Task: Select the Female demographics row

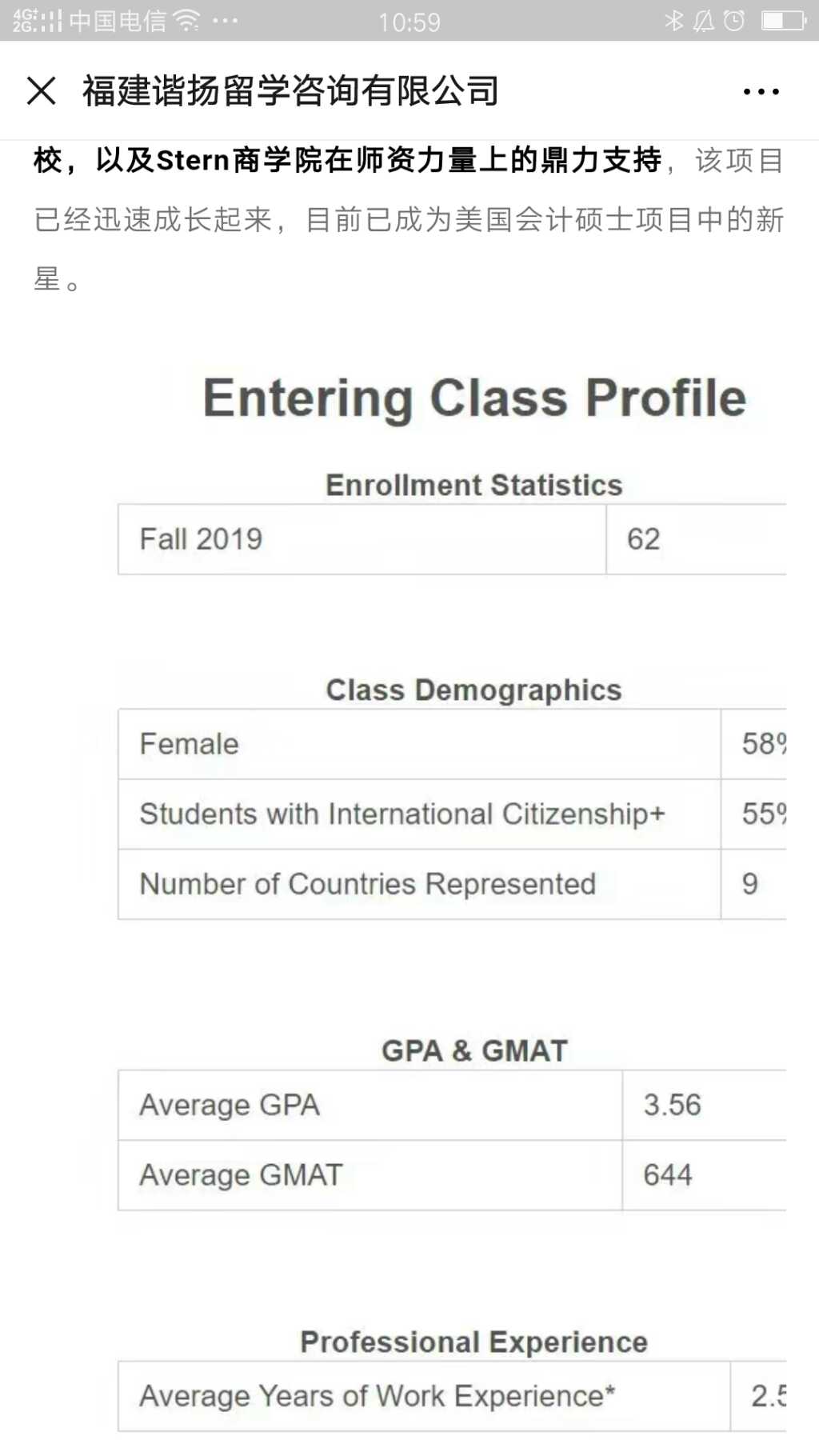Action: pyautogui.click(x=452, y=744)
